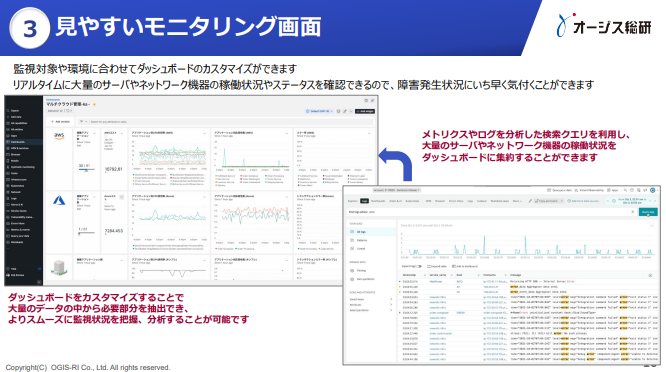Open Network in the dark sidebar
This screenshot has width=666, height=372.
tap(15, 192)
